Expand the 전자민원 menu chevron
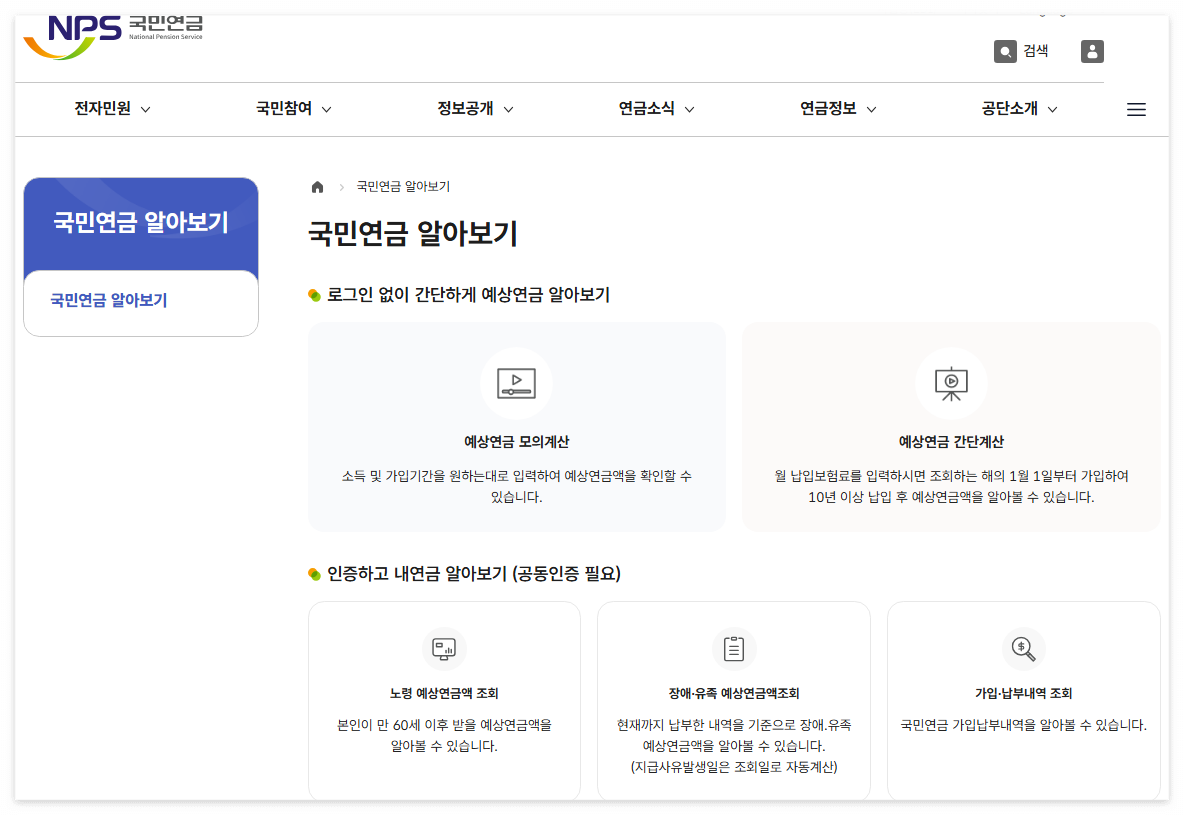Image resolution: width=1184 pixels, height=815 pixels. tap(146, 110)
